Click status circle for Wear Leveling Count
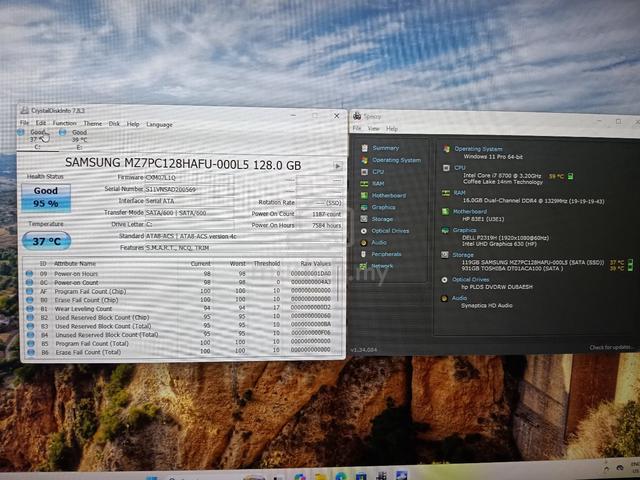The image size is (640, 480). click(x=30, y=309)
